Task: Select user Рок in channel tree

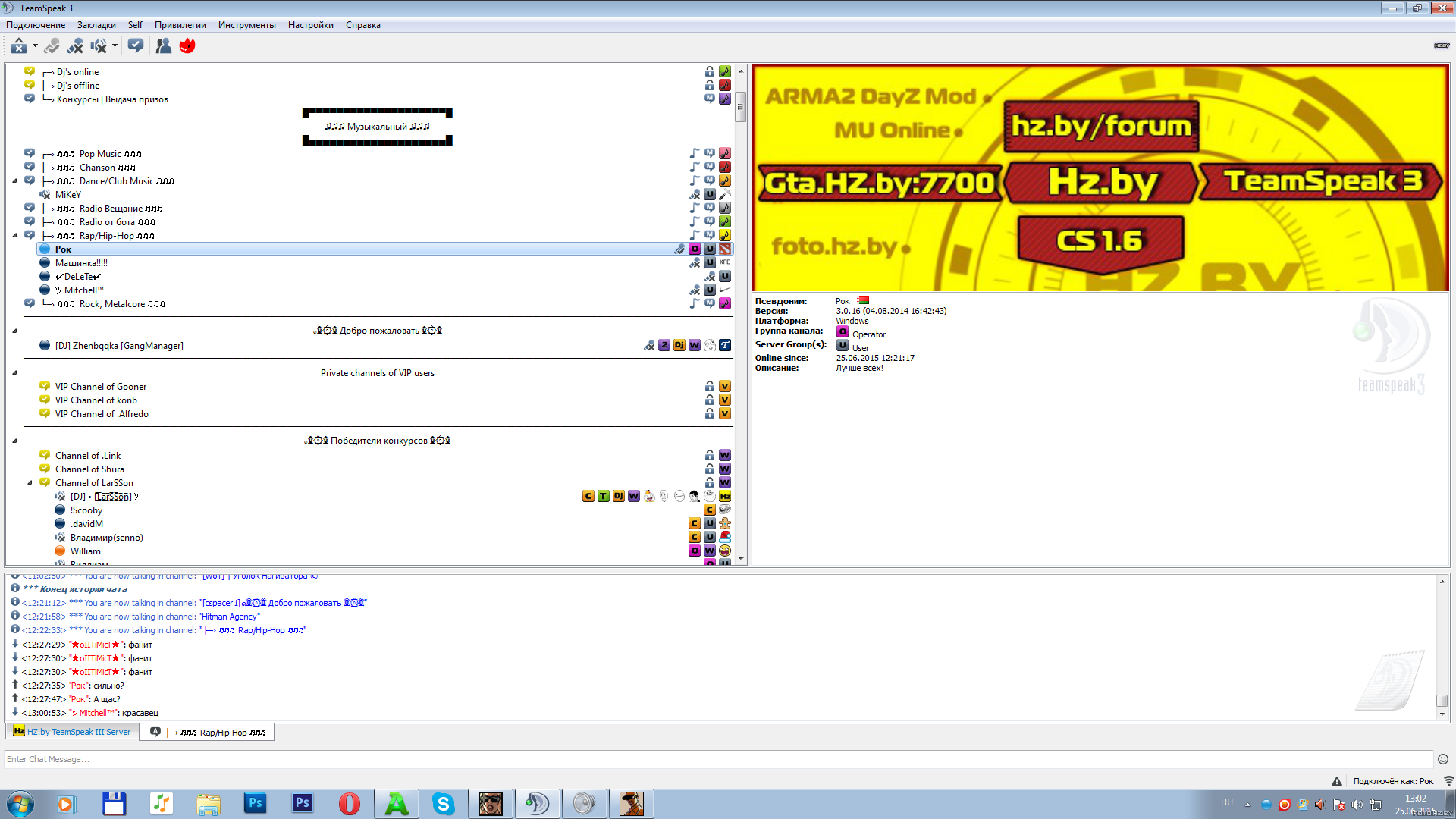Action: point(384,249)
